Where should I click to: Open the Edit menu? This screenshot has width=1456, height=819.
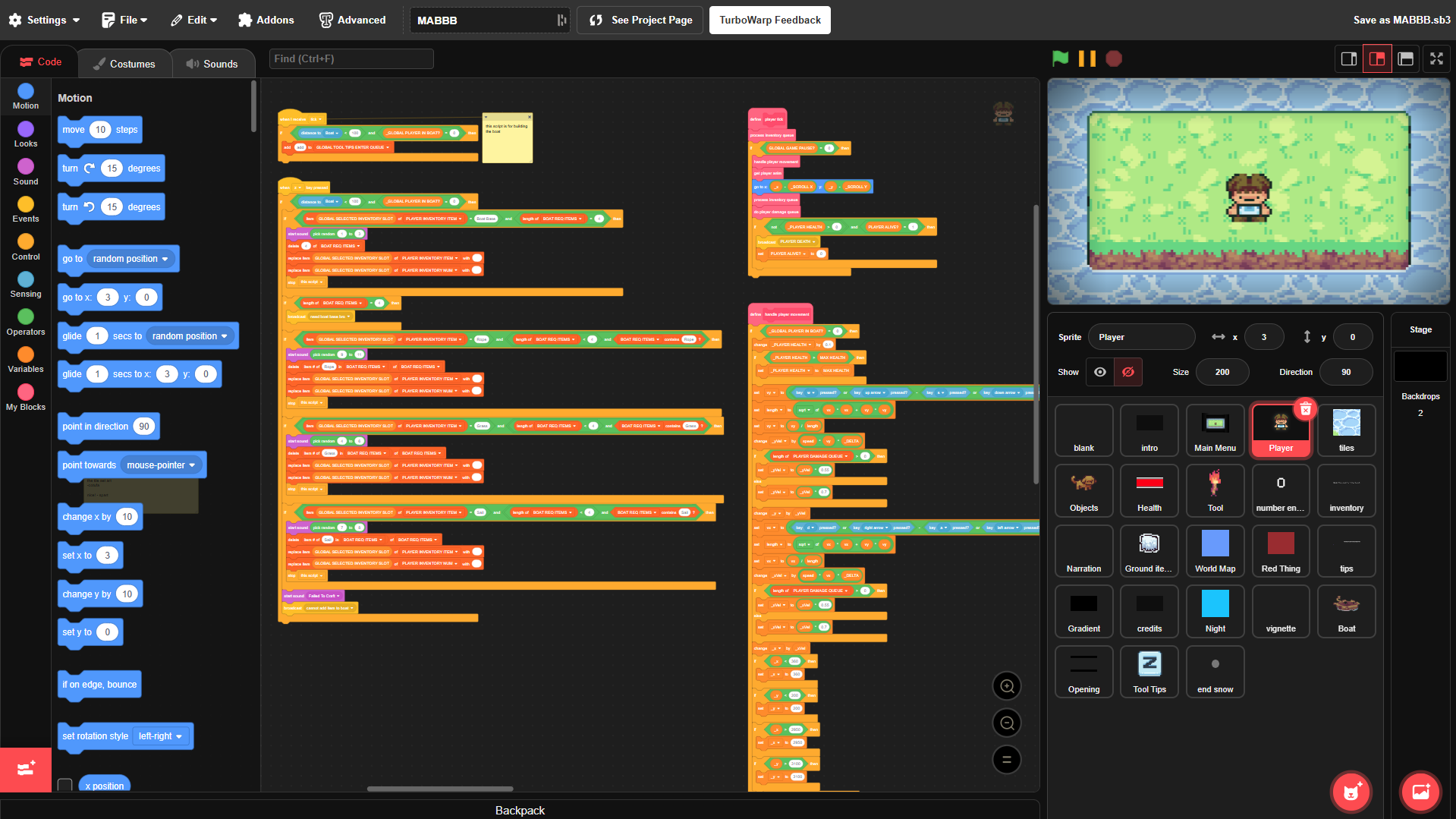tap(194, 20)
